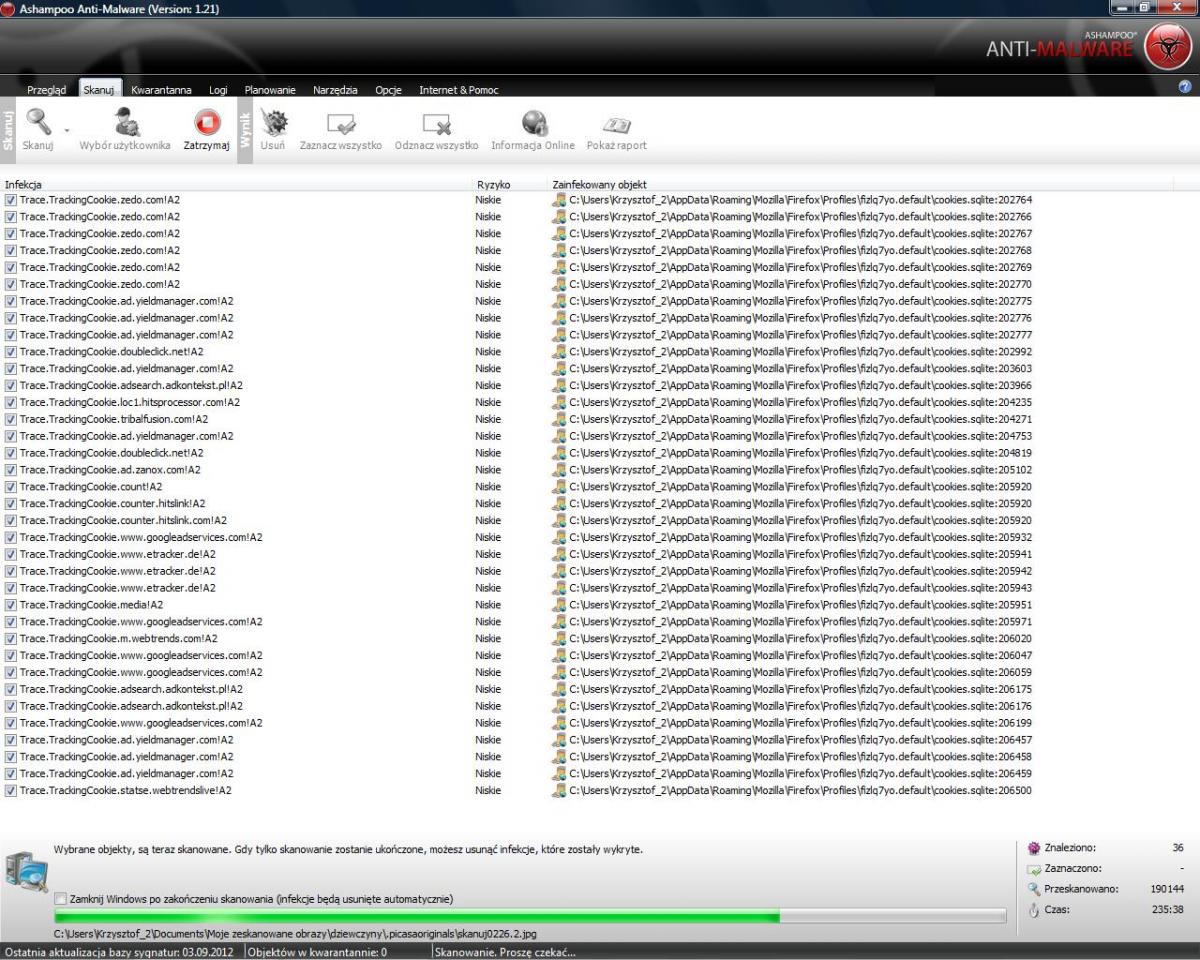Sort by the Infekcja column header
This screenshot has height=960, width=1200.
click(237, 185)
